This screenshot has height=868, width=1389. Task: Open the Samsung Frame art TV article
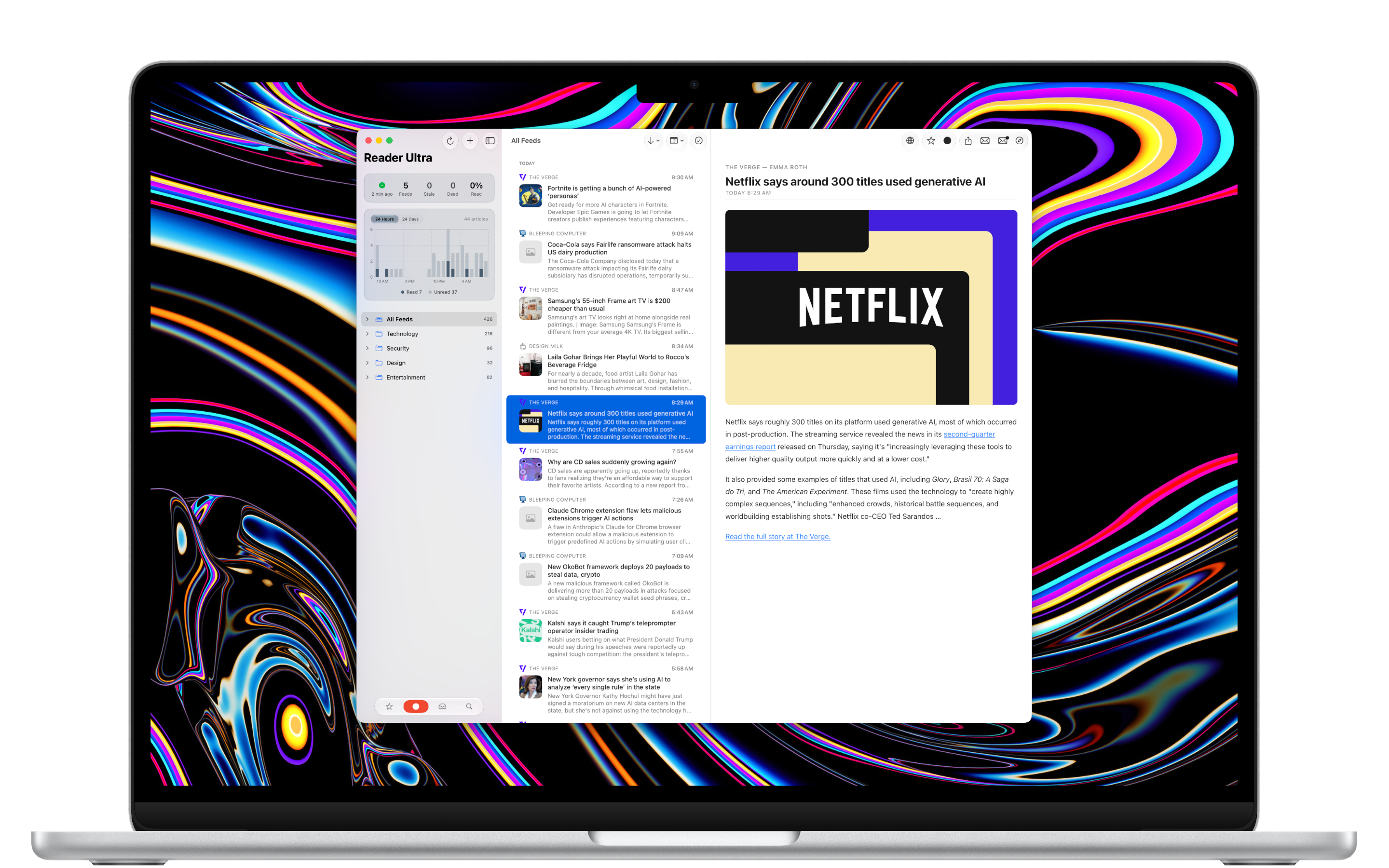click(606, 311)
